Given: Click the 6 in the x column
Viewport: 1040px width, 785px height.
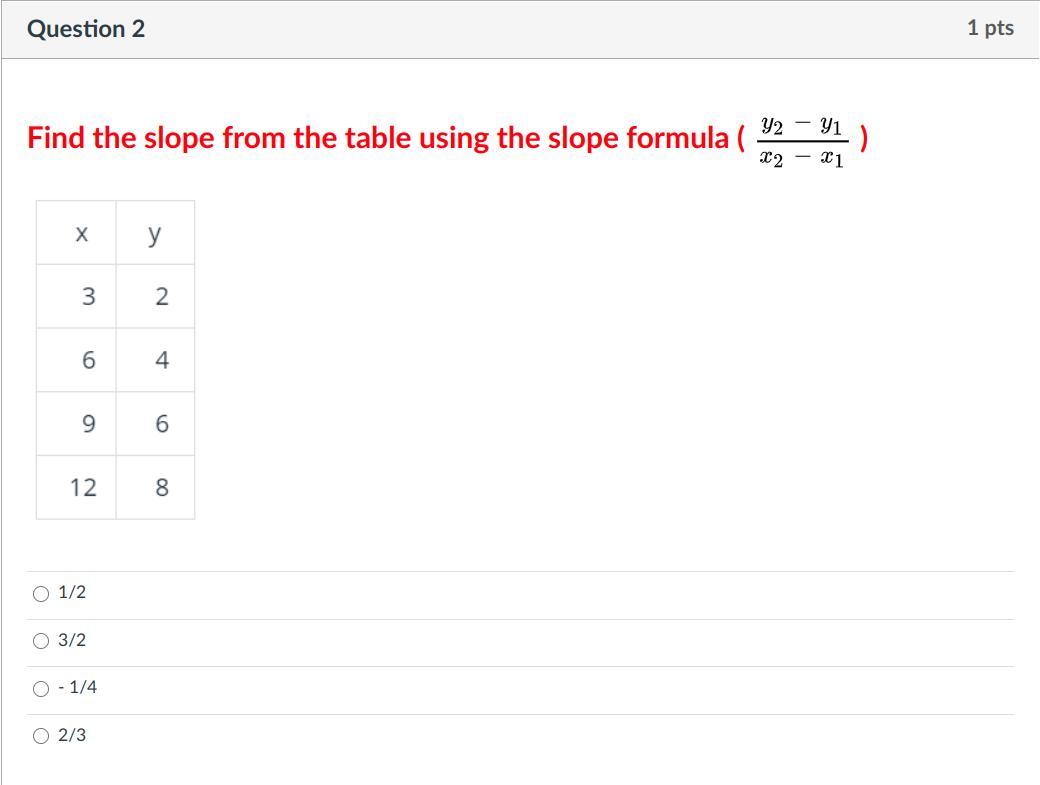Looking at the screenshot, I should tap(88, 360).
